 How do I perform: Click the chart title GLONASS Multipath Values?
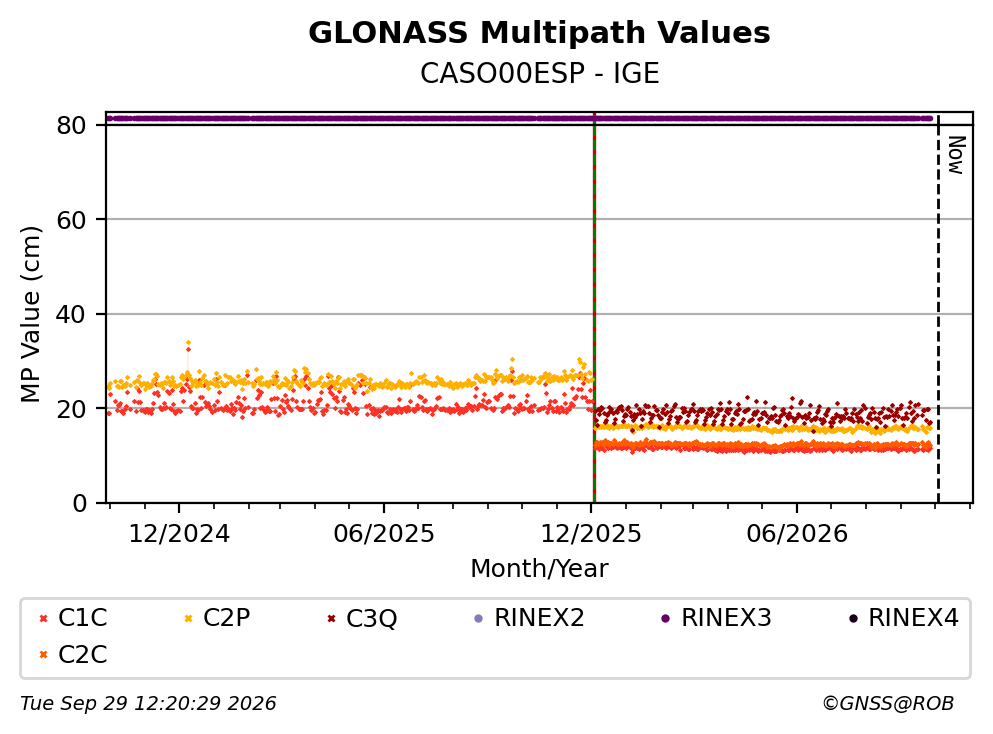(539, 32)
